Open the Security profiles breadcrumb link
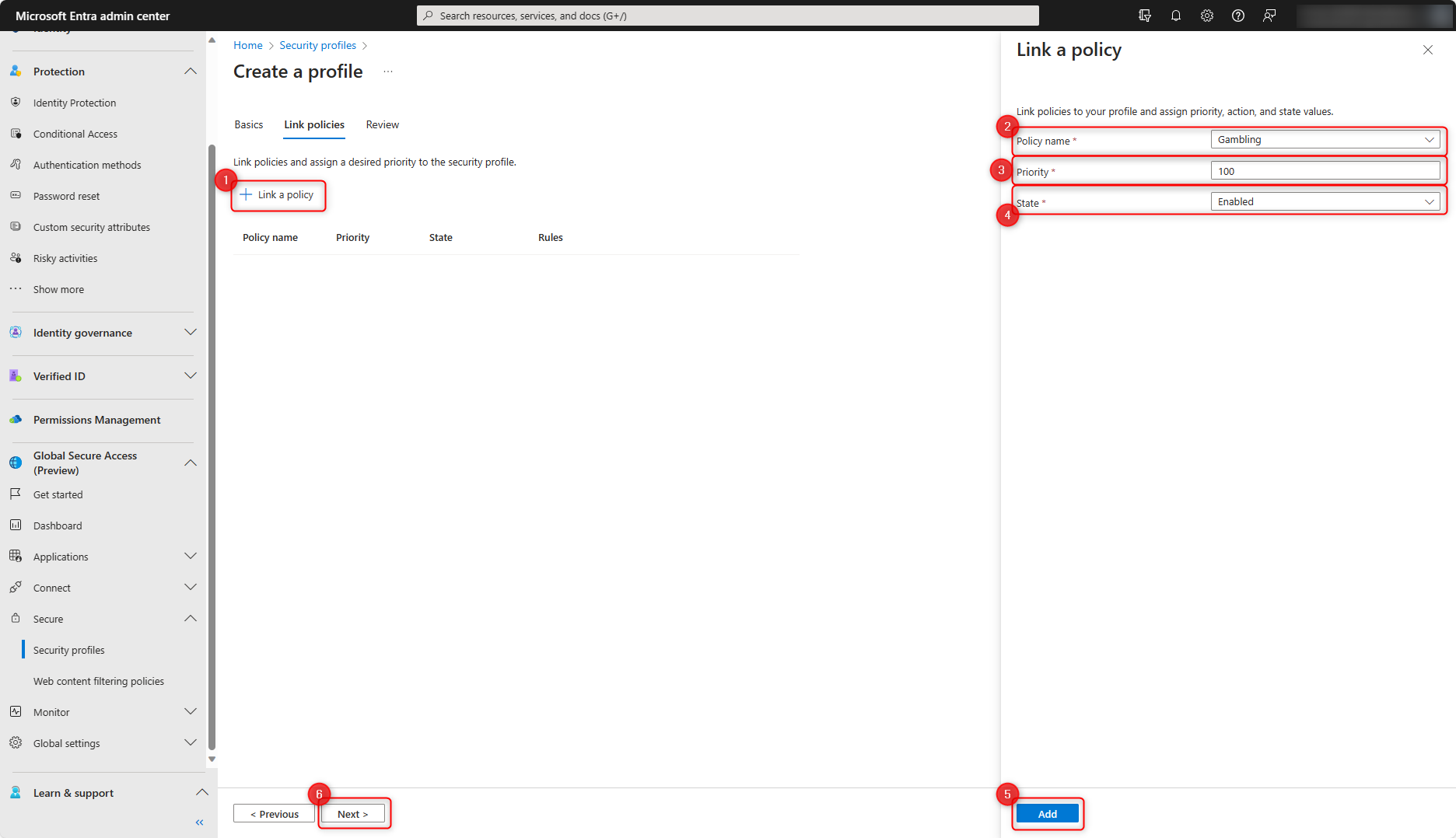The width and height of the screenshot is (1456, 838). (317, 45)
